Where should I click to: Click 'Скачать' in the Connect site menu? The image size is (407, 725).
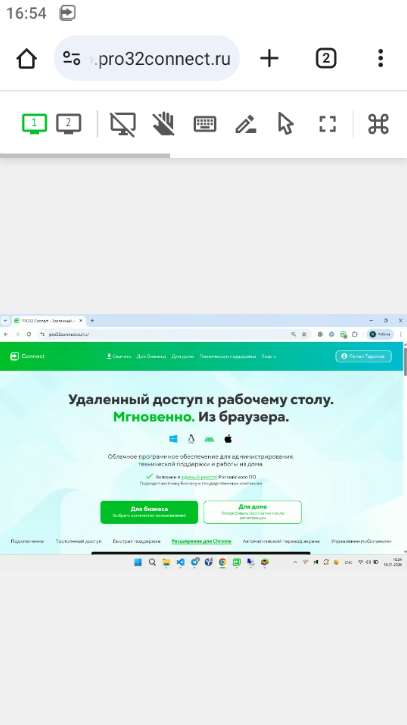click(119, 356)
